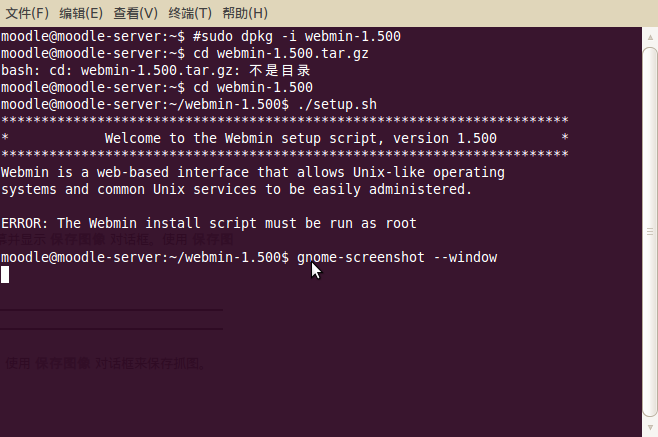Click the #sudo dpkg -i webmin-1.500 command
This screenshot has width=658, height=437.
(297, 37)
